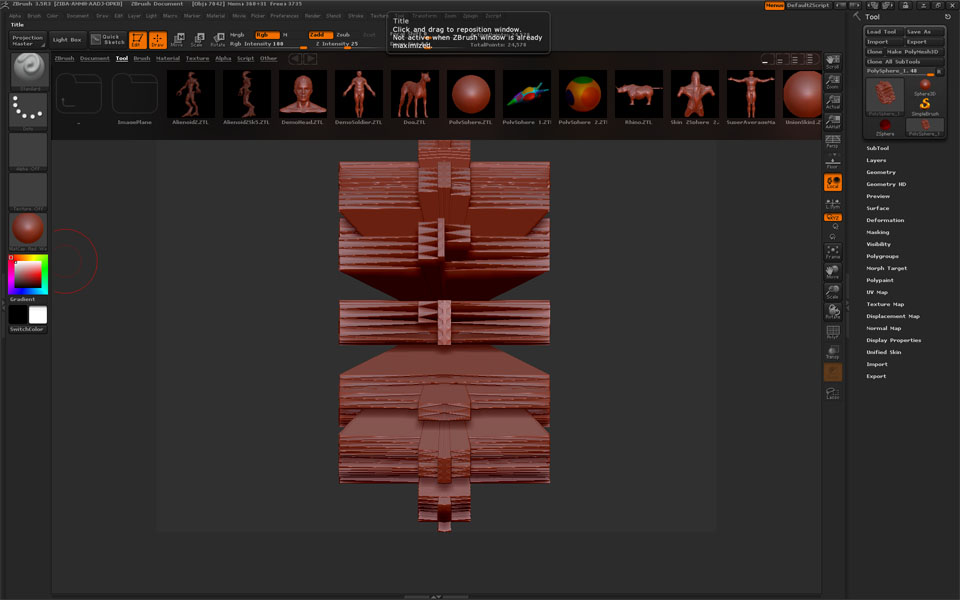960x600 pixels.
Task: Open the Dots stroke type selector
Action: (x=28, y=113)
